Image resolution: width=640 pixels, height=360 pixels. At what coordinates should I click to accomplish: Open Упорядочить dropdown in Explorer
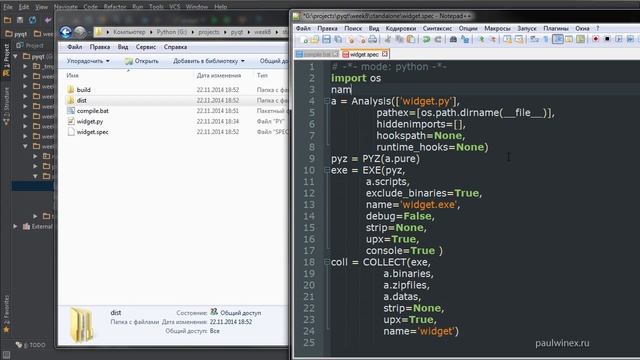(x=88, y=61)
